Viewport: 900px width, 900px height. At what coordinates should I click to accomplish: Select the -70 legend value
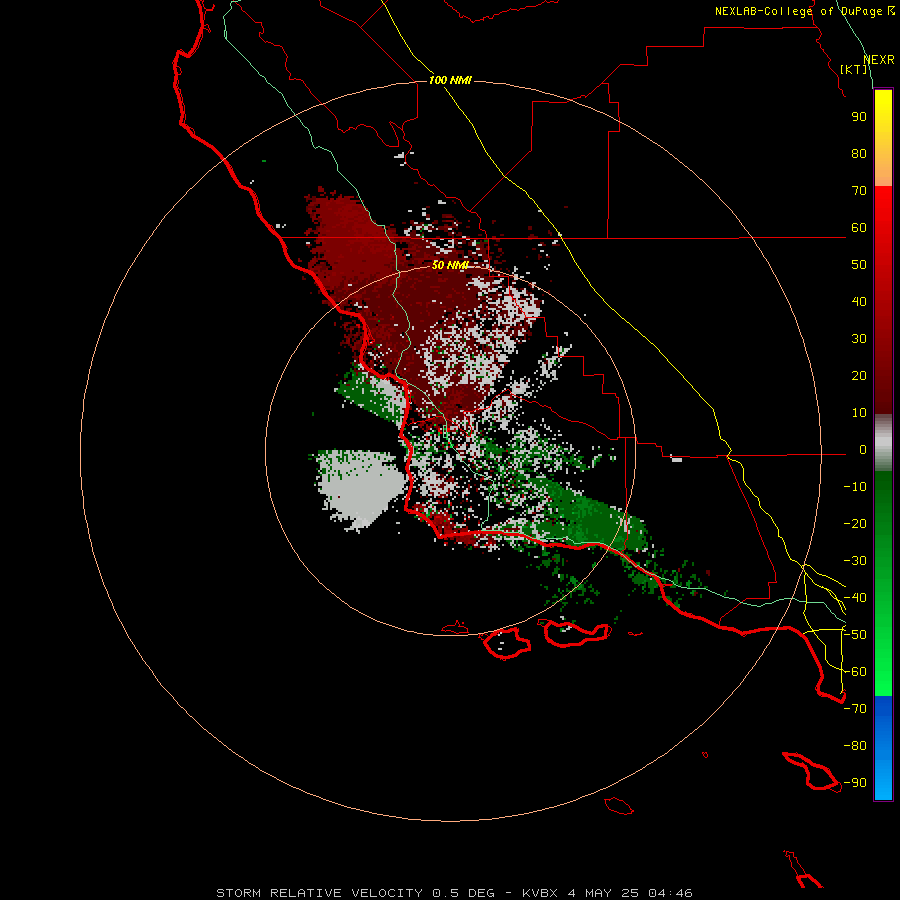click(x=855, y=709)
